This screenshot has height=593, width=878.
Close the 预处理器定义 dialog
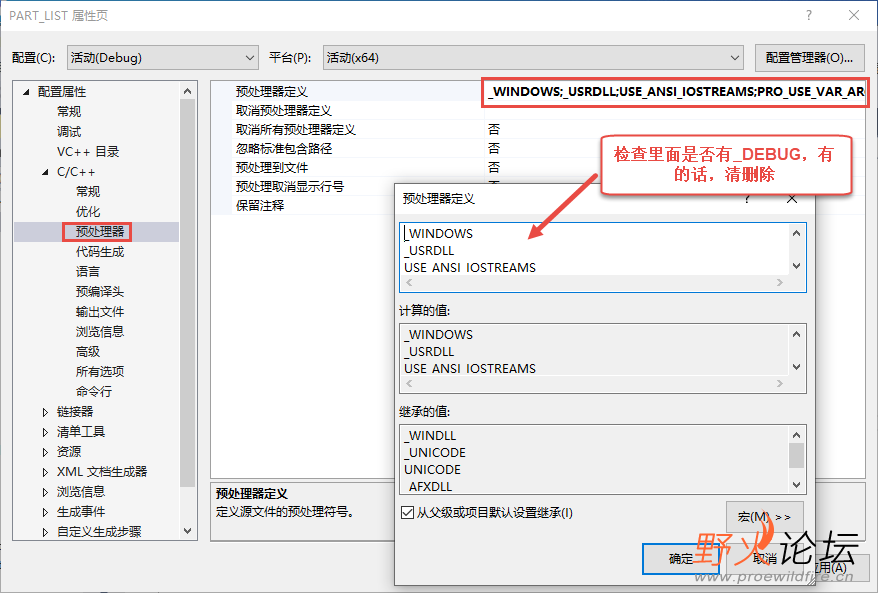pyautogui.click(x=792, y=199)
